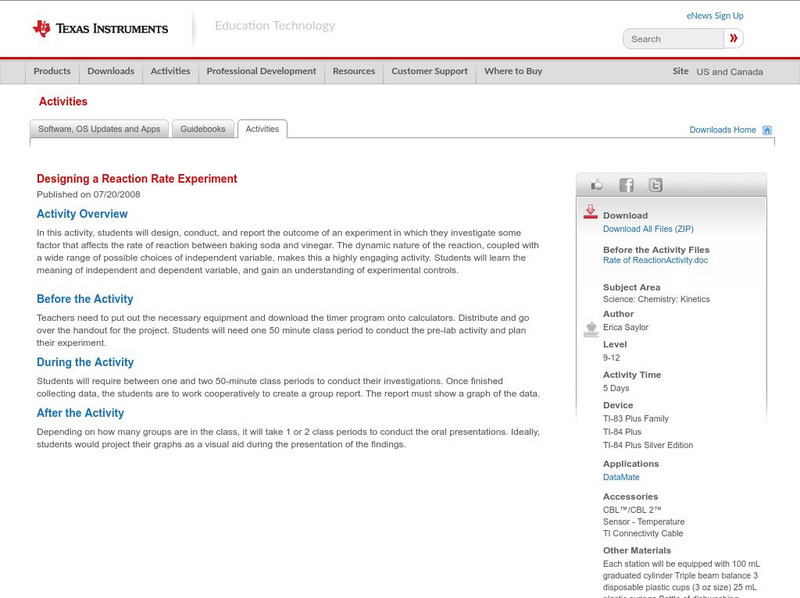Click the Activity Overview heading
The width and height of the screenshot is (800, 598).
82,214
